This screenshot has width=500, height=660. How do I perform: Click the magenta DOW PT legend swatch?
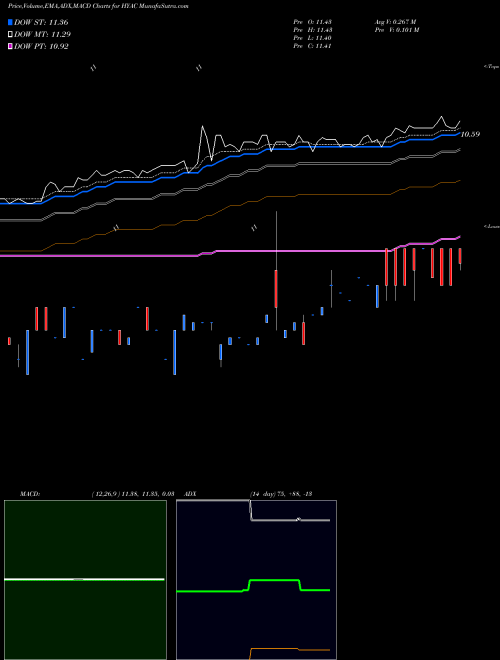coord(10,46)
